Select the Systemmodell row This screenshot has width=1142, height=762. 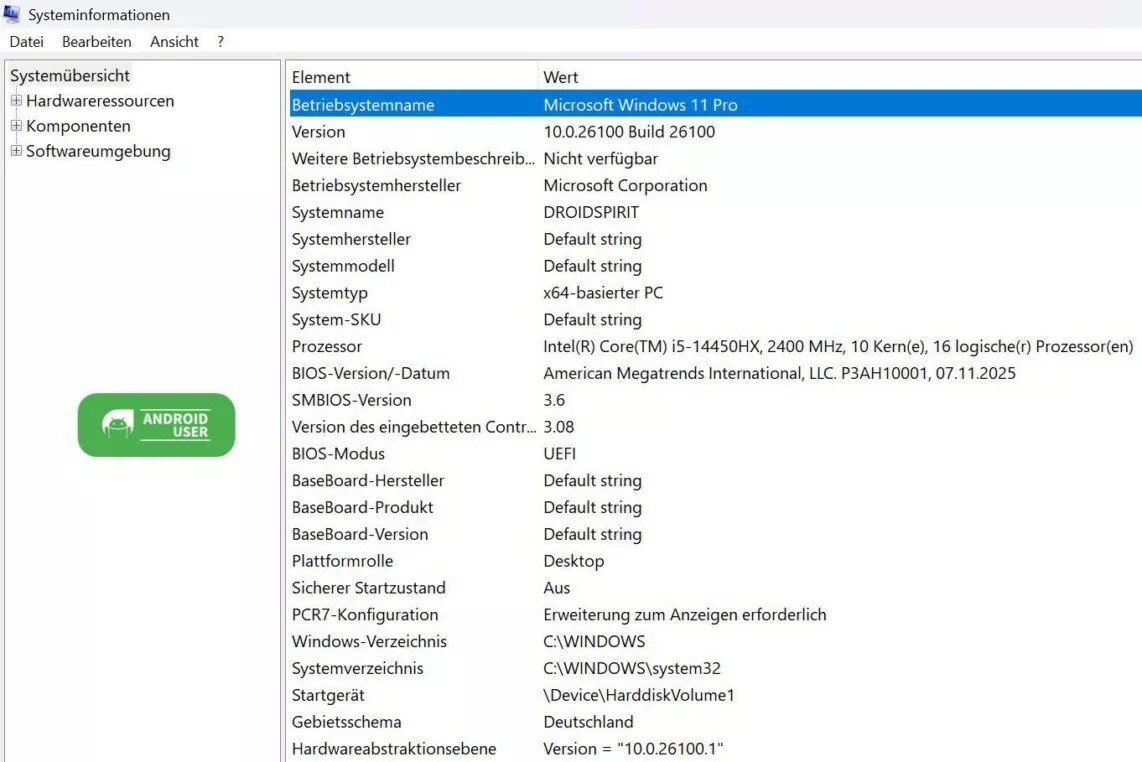715,266
